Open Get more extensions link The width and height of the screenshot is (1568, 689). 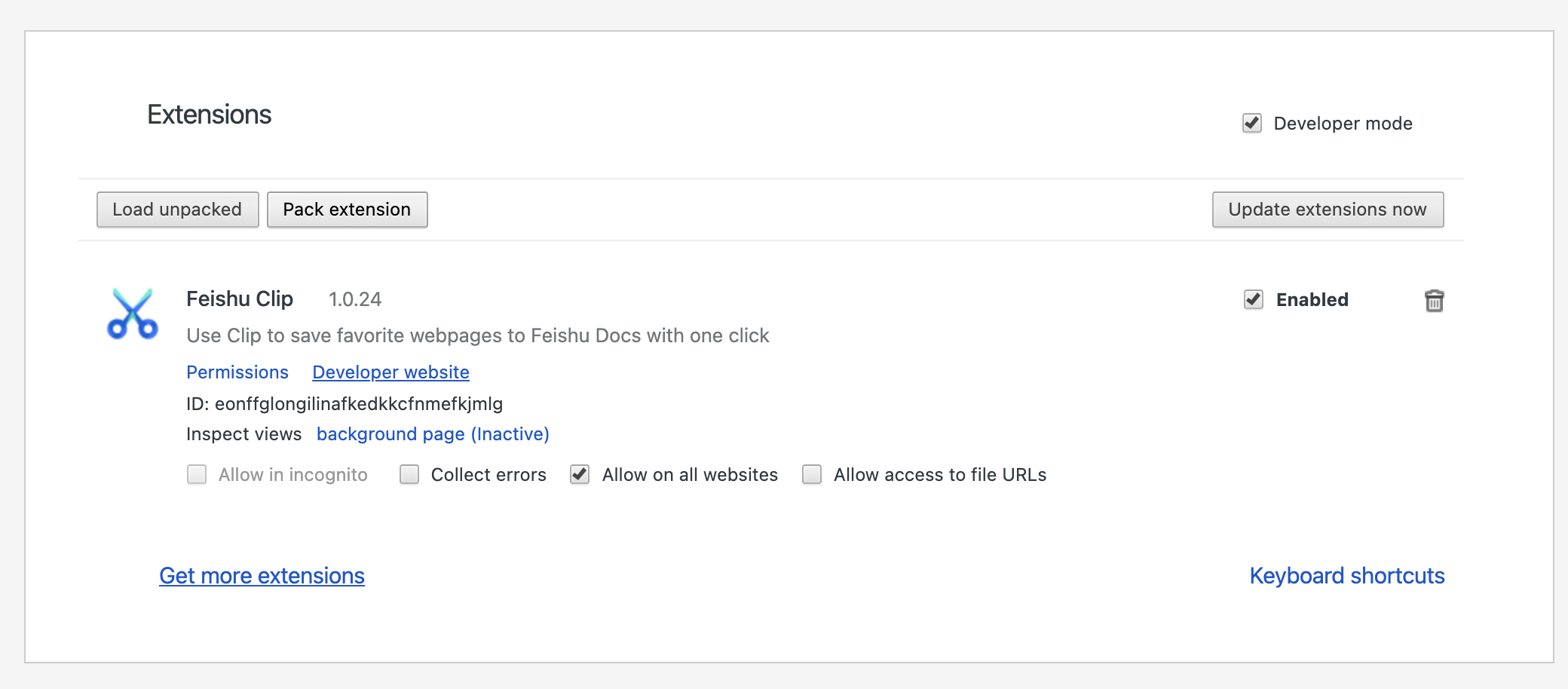coord(262,576)
